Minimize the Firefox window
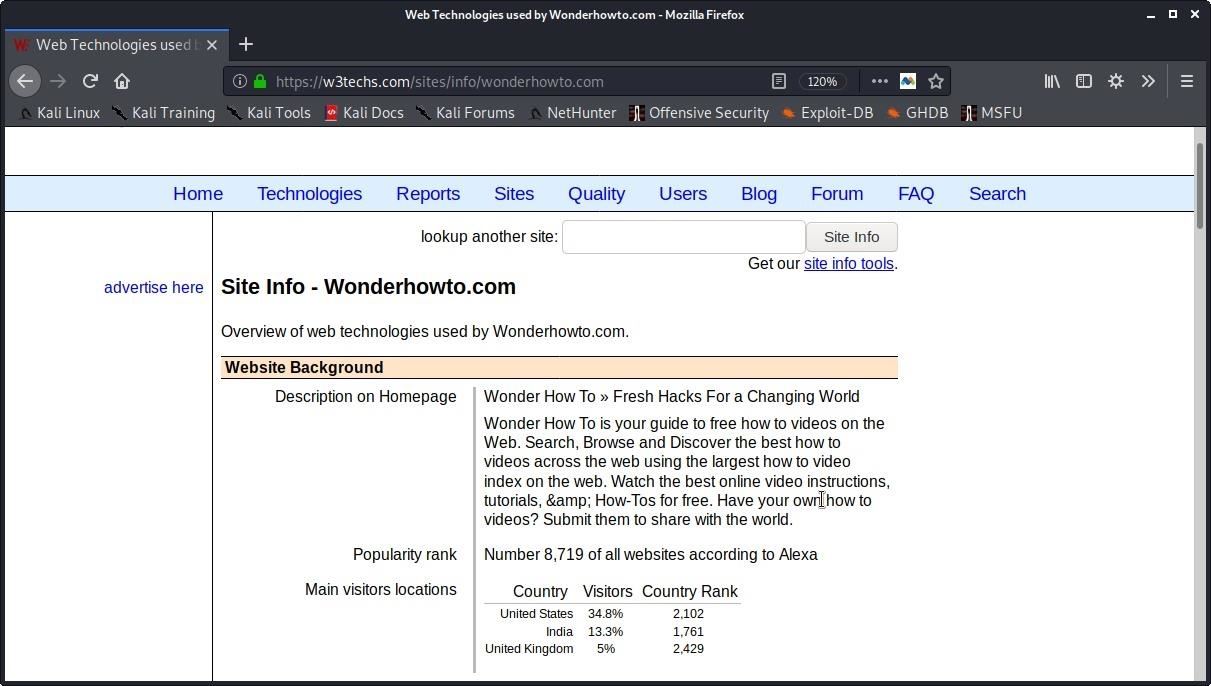 pyautogui.click(x=1151, y=14)
